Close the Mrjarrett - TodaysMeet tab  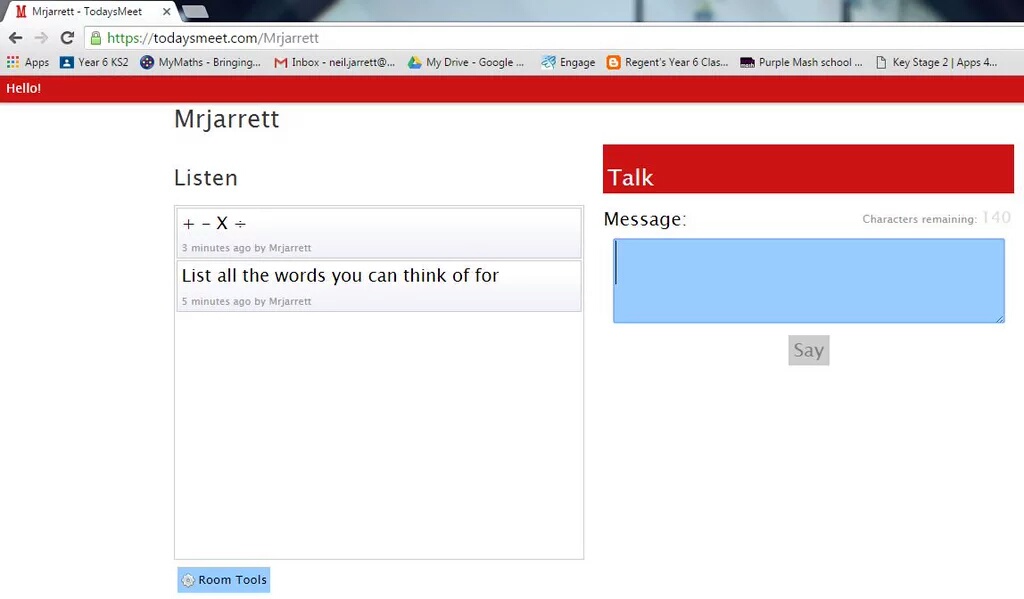click(x=167, y=12)
